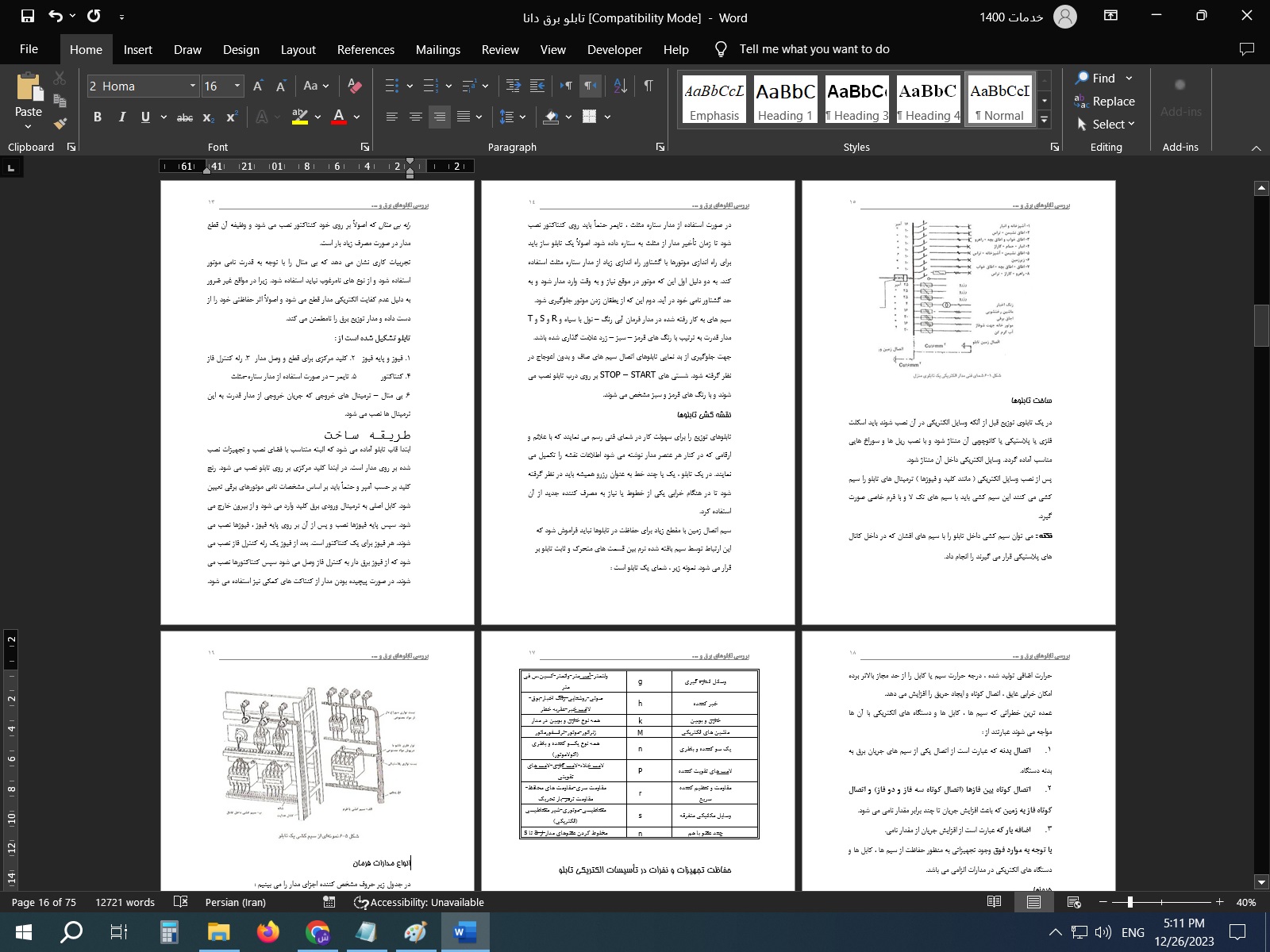Viewport: 1270px width, 952px height.
Task: Click the Save icon in title bar
Action: click(28, 16)
